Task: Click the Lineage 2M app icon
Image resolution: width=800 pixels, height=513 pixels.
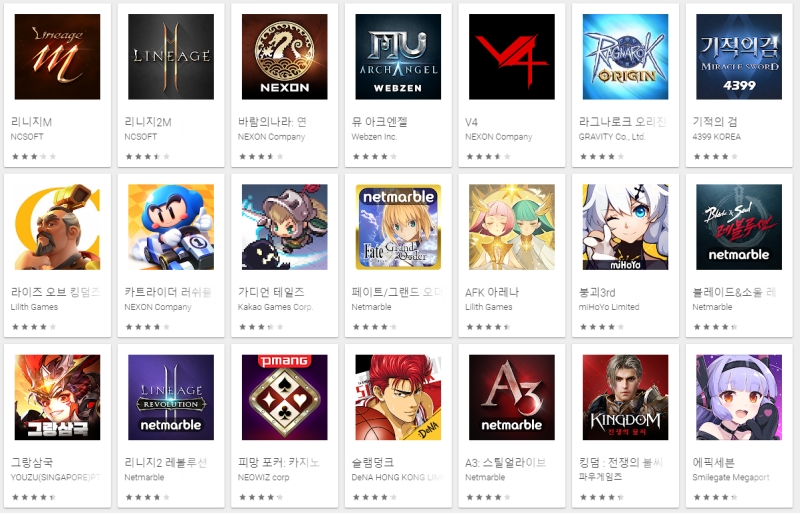Action: (x=171, y=57)
